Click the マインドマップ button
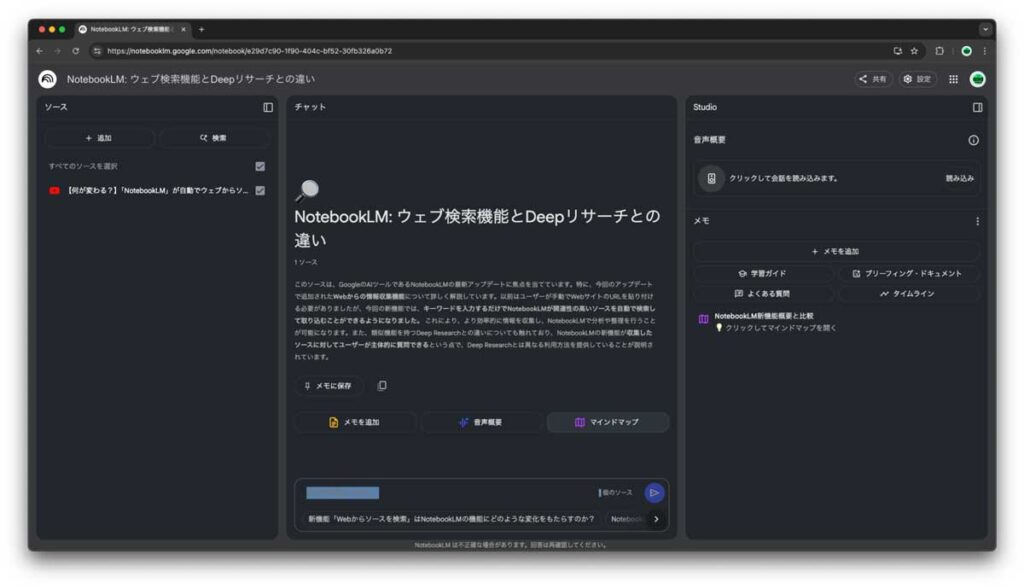1024x588 pixels. (x=607, y=422)
